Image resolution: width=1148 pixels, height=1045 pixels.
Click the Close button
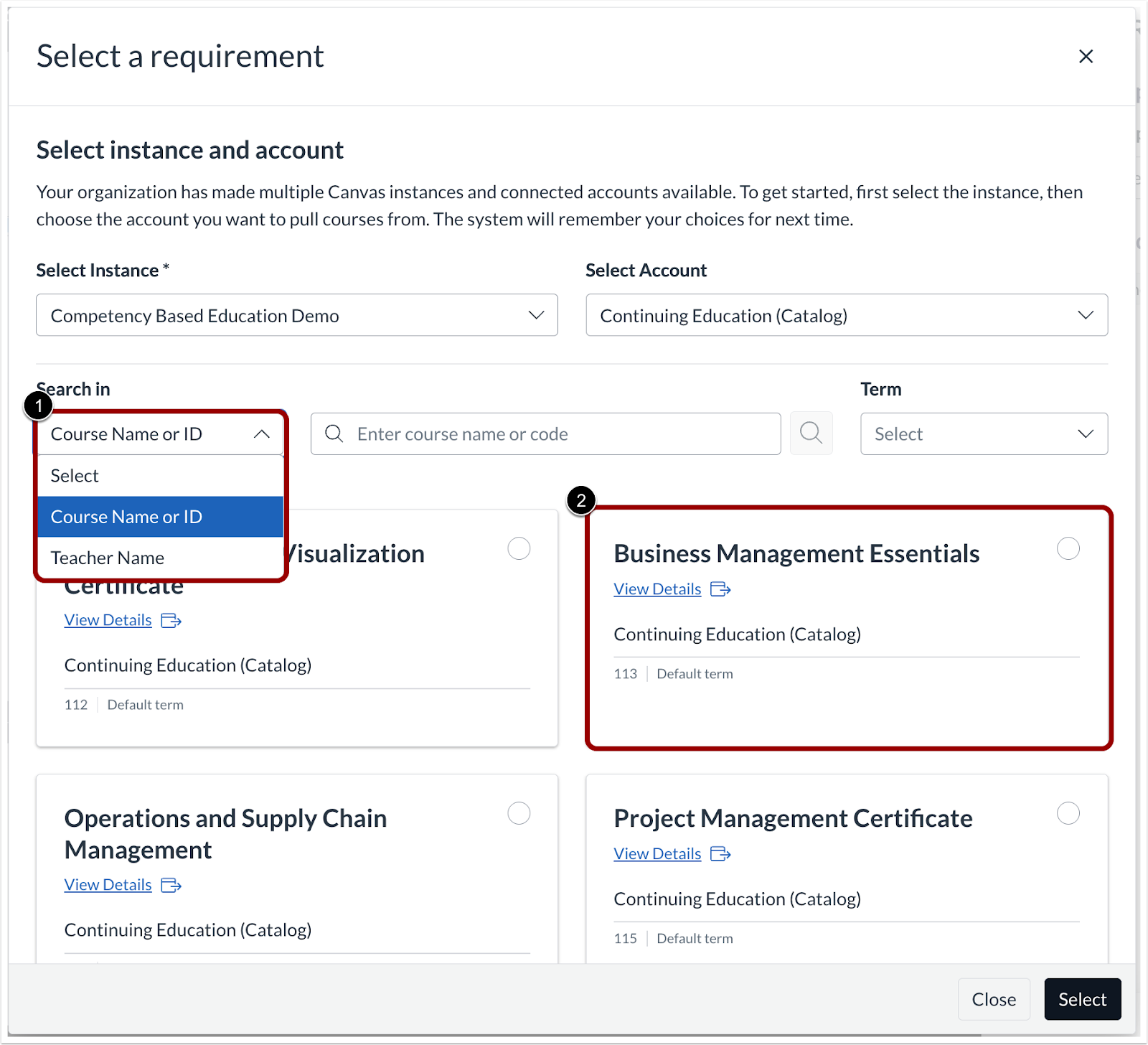click(x=994, y=998)
